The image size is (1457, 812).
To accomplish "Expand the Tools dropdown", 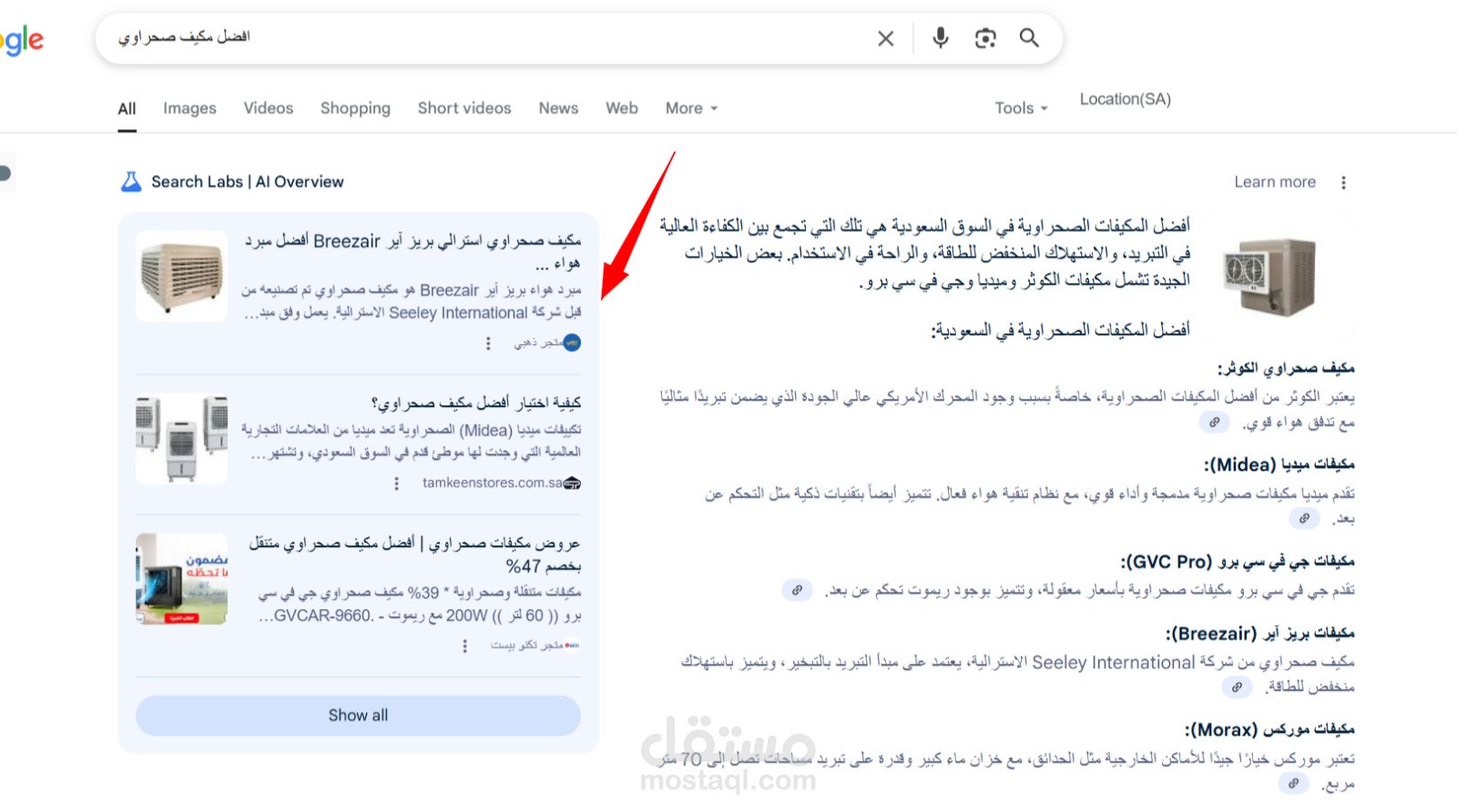I will tap(1021, 107).
